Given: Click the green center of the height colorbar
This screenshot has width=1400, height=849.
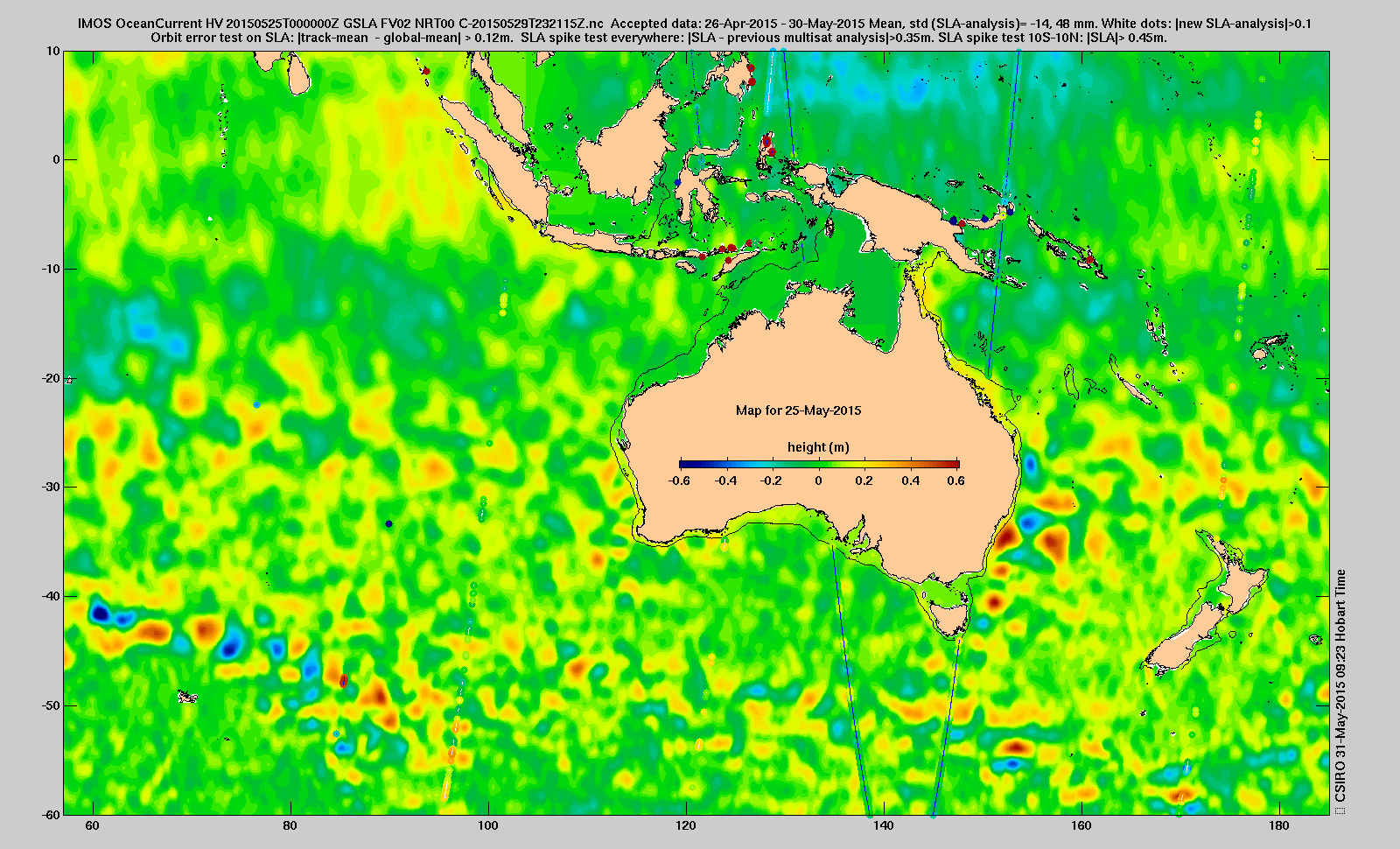Looking at the screenshot, I should pos(819,465).
